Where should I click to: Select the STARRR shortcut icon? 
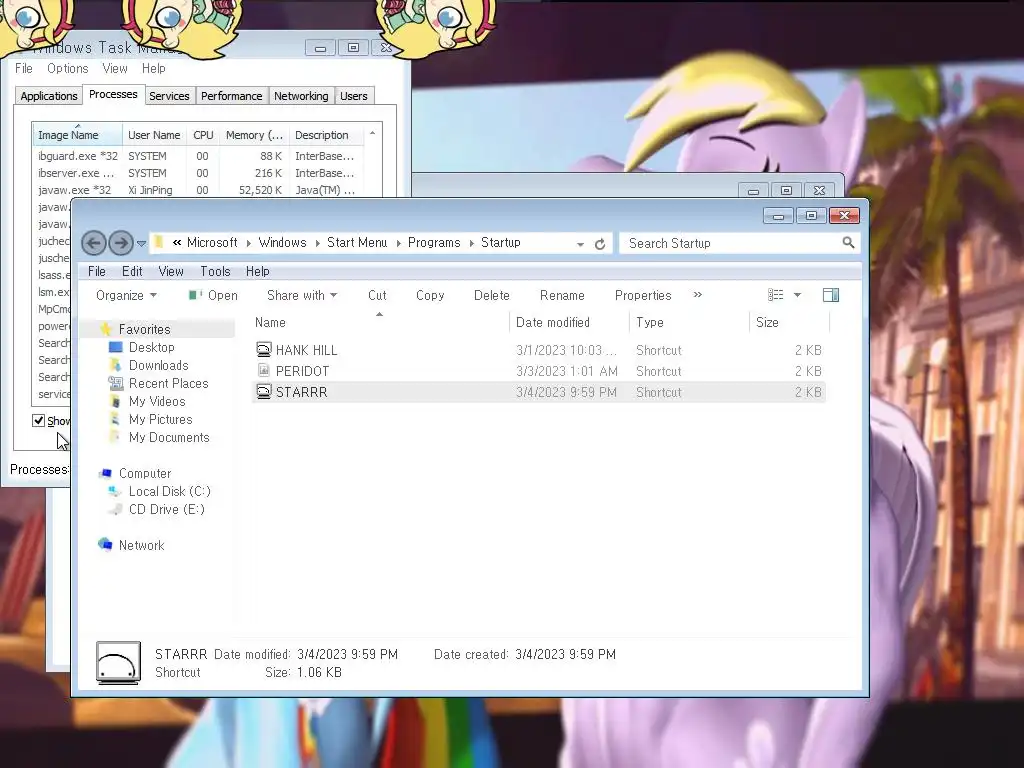[x=263, y=392]
